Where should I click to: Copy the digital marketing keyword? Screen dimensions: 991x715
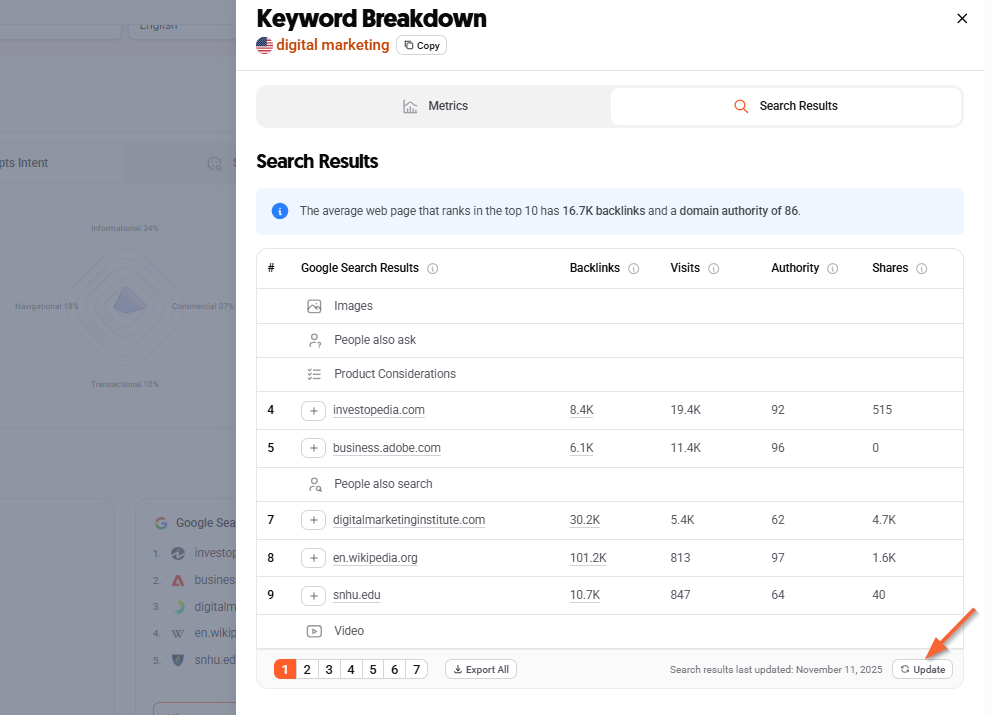422,46
